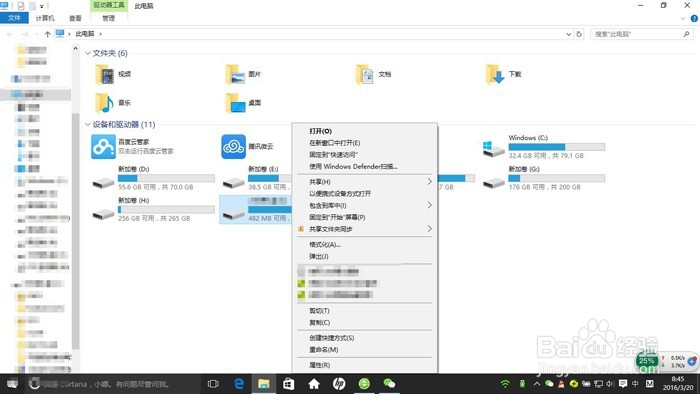Open File Explorer taskbar icon
Screen dimensions: 700x394
pos(264,383)
